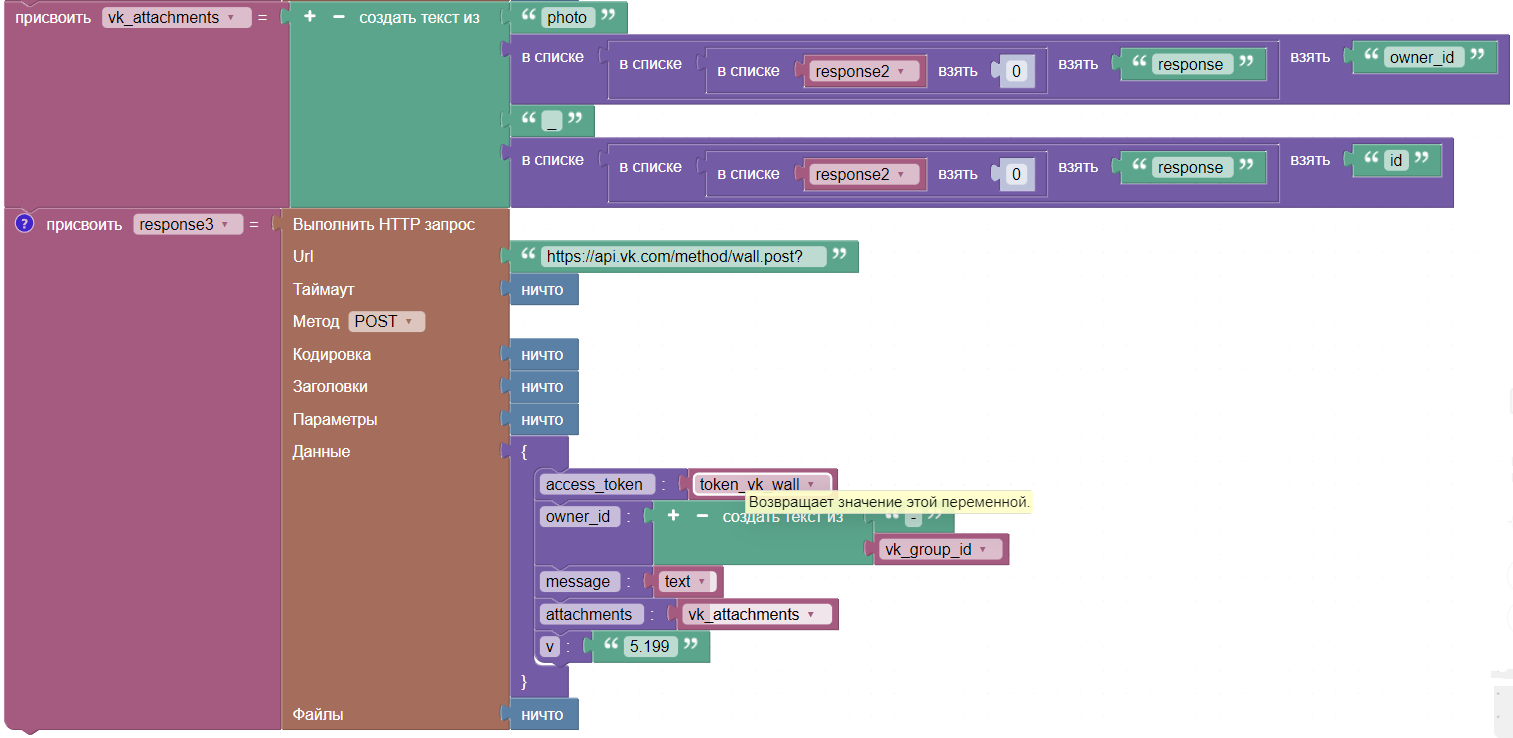Select the ничто block next to Файлы
The width and height of the screenshot is (1513, 738).
(x=542, y=714)
